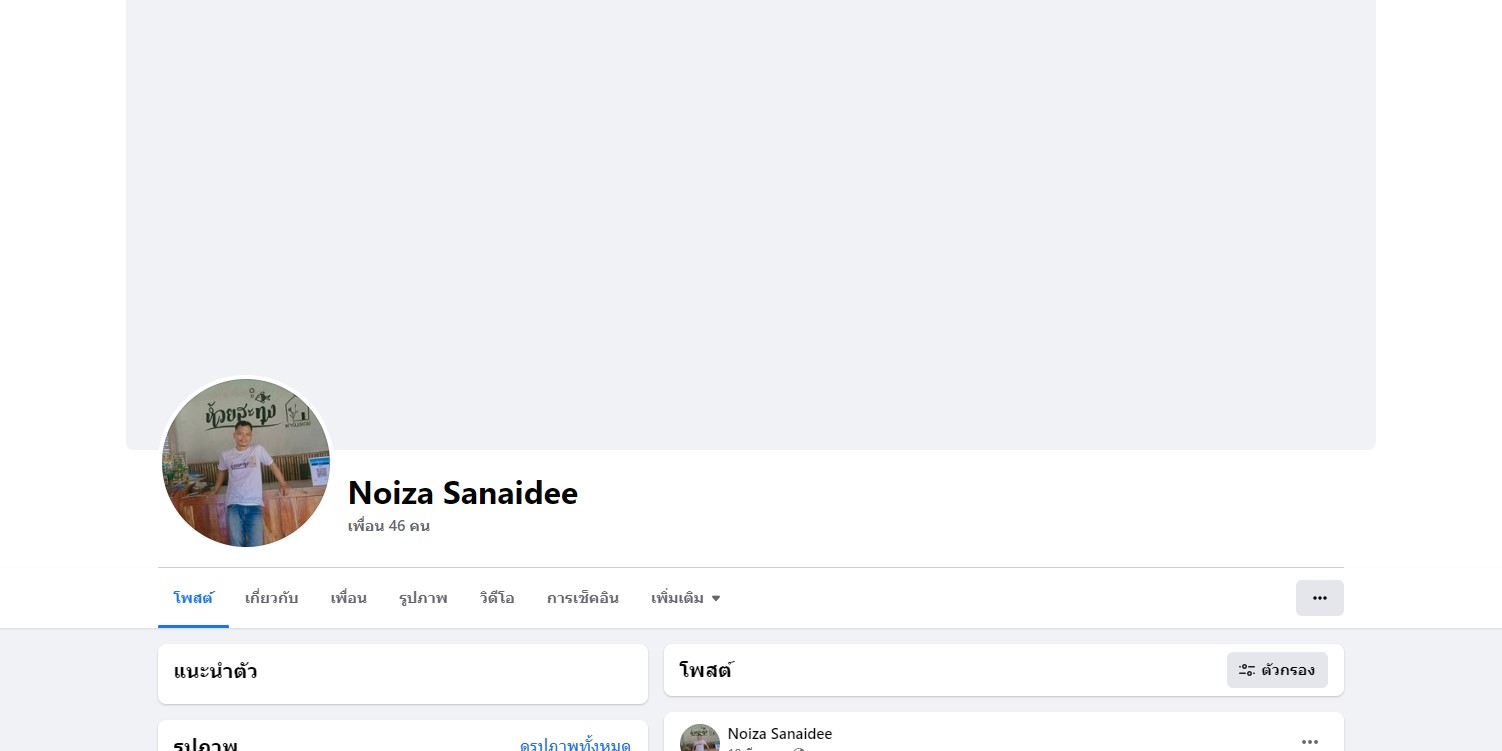The image size is (1502, 751).
Task: Click the ดูรูปภาพทั้งหมด link
Action: pos(575,745)
